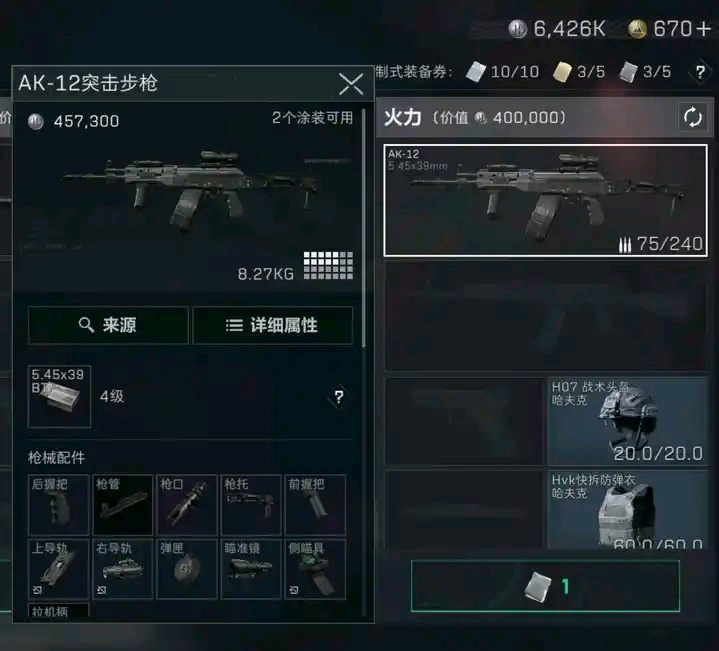
Task: Select the 上导轨 top rail slot
Action: [x=59, y=569]
